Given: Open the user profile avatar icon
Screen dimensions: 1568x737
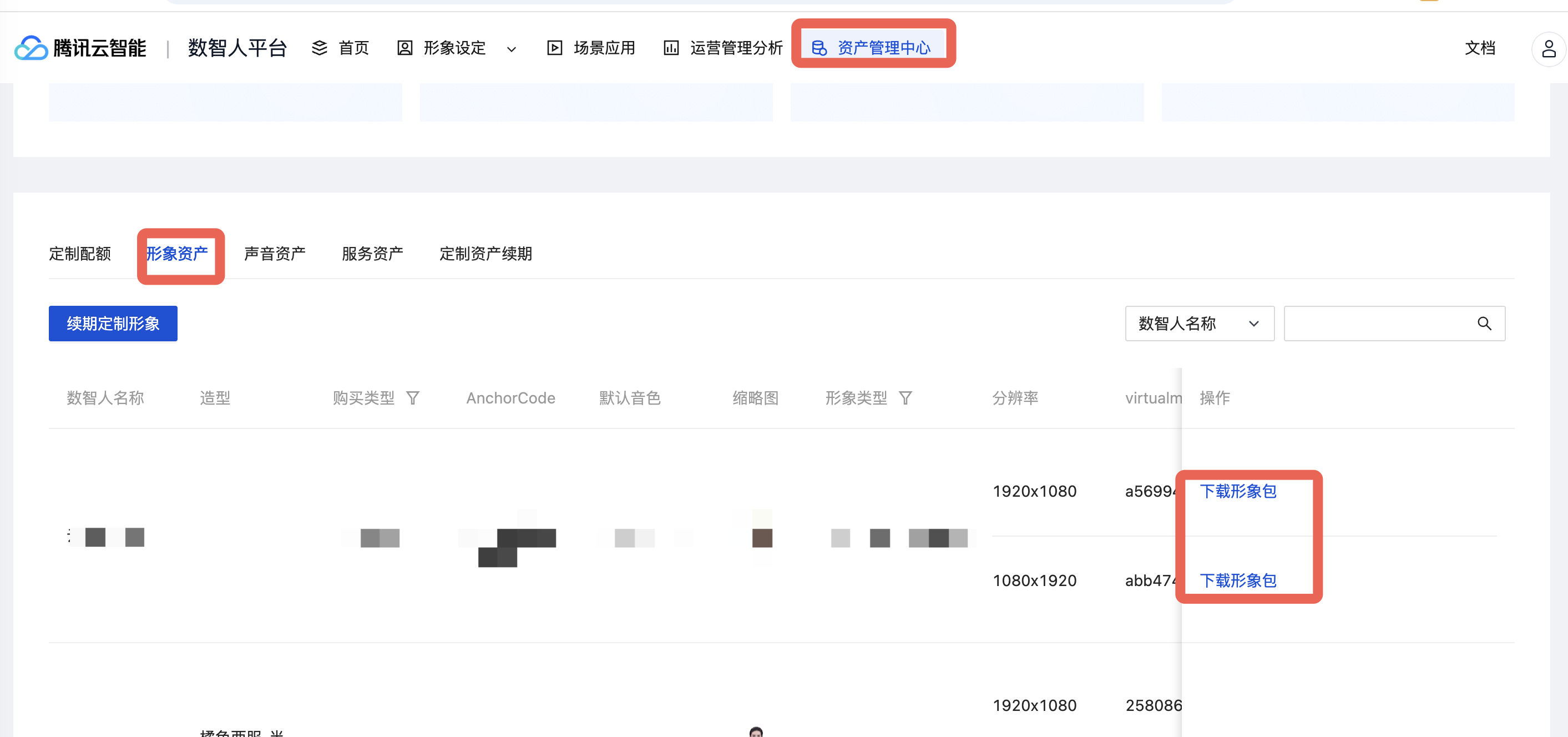Looking at the screenshot, I should click(x=1549, y=49).
